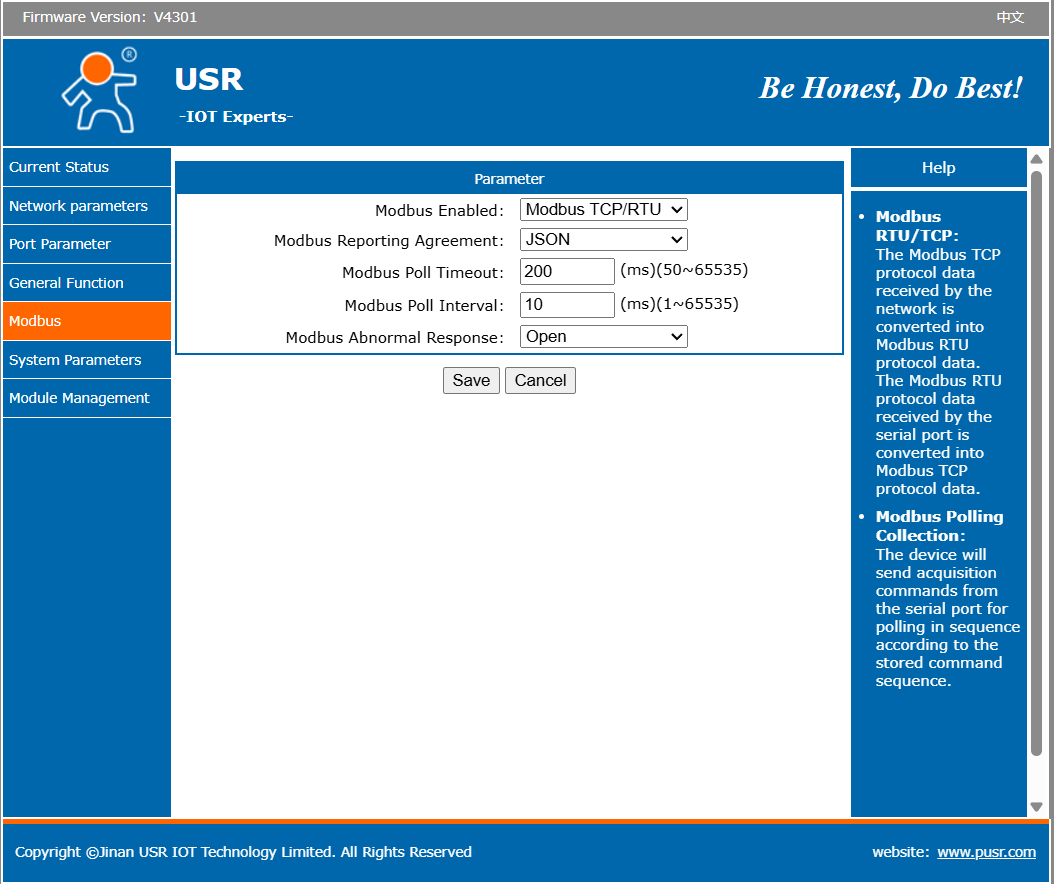The height and width of the screenshot is (884, 1054).
Task: Click the USR running-man logo
Action: [97, 90]
